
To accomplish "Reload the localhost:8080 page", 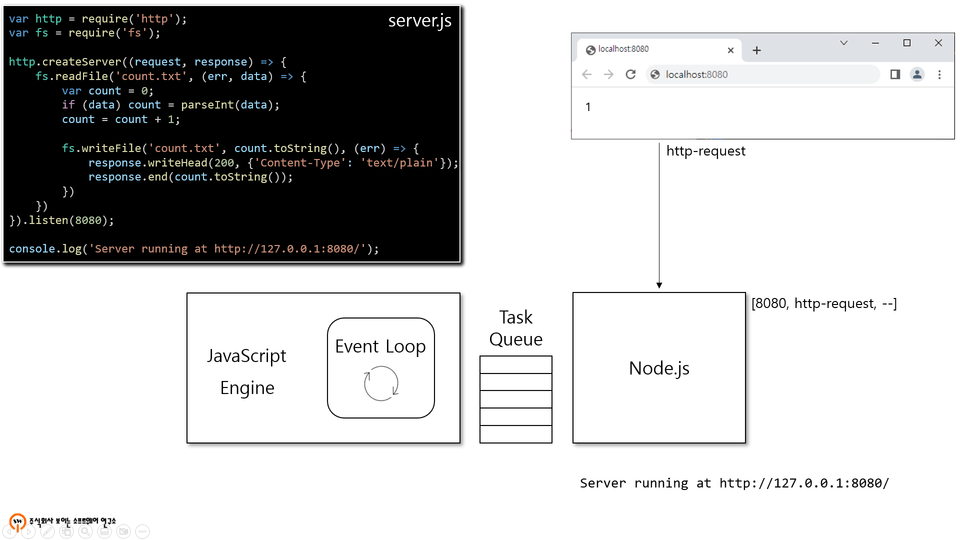I will coord(630,74).
